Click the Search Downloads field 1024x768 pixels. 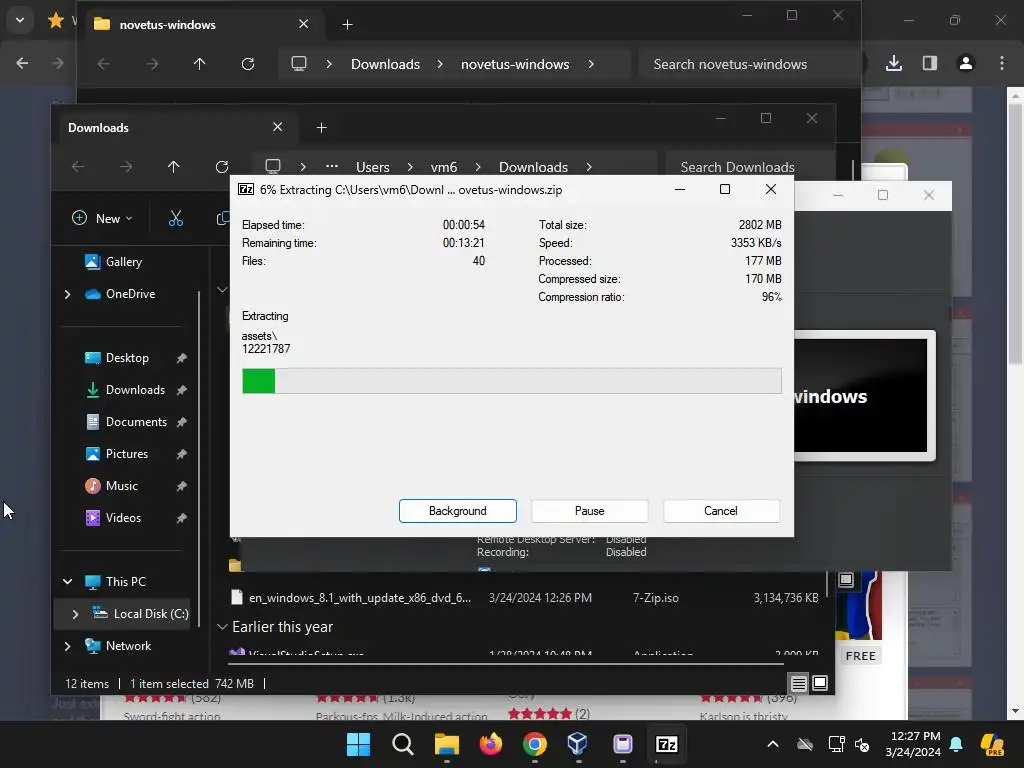coord(750,167)
